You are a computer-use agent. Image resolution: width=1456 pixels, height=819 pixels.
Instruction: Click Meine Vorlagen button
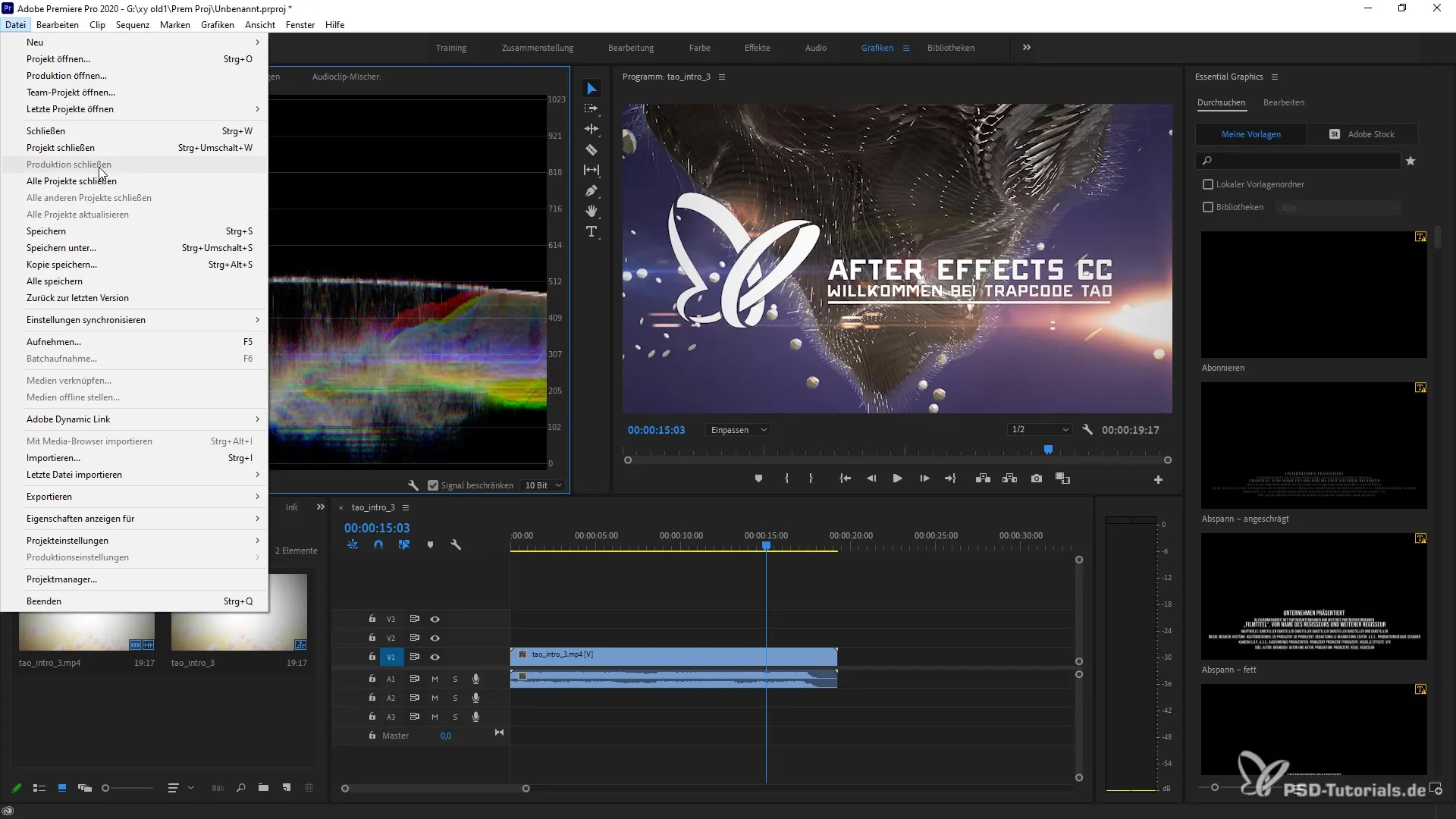pos(1251,134)
